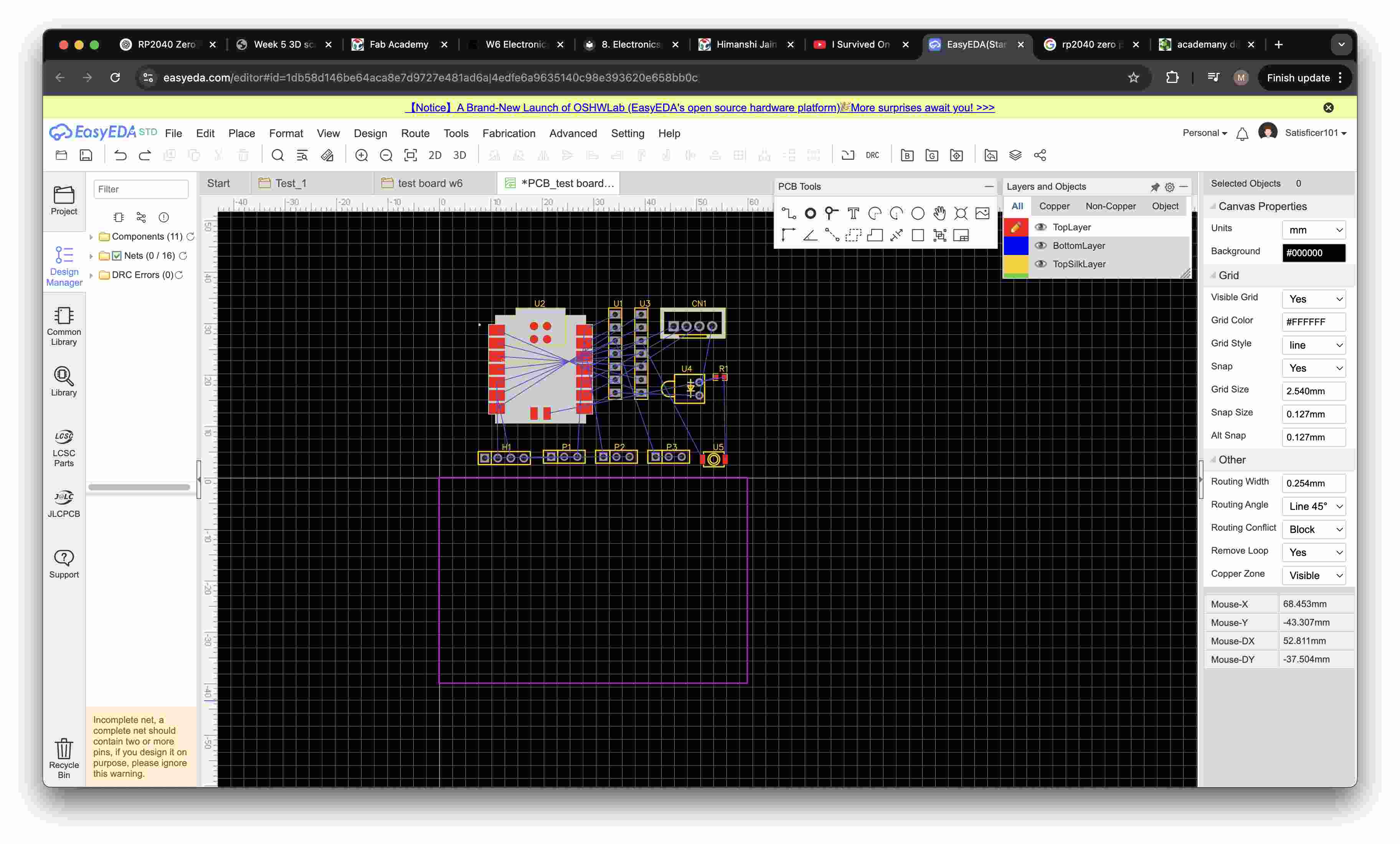Click the Undo arrow in the toolbar
1400x844 pixels.
pyautogui.click(x=120, y=155)
